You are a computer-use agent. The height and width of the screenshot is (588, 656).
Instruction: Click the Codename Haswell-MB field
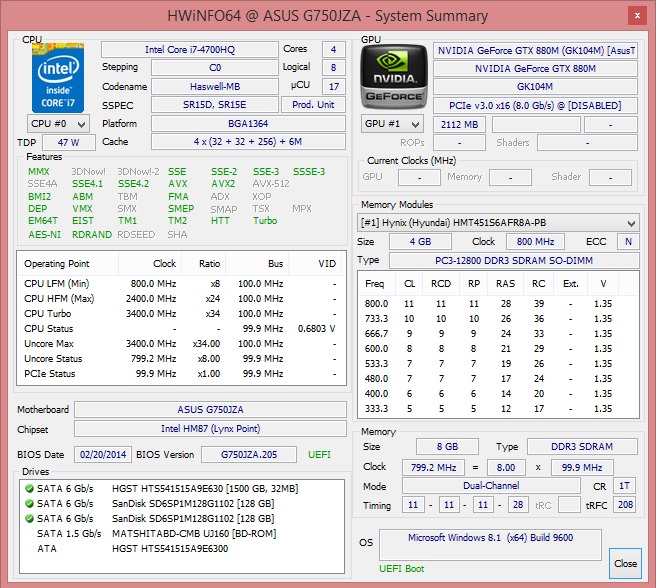point(215,87)
